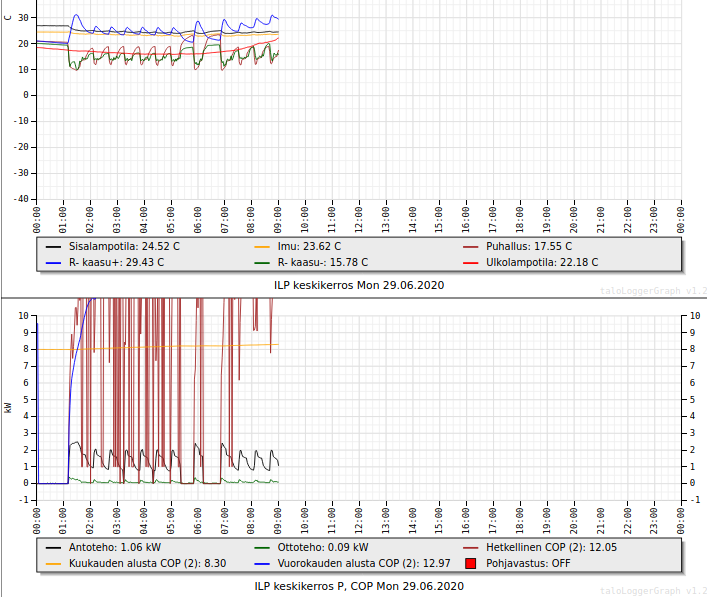707x597 pixels.
Task: Click the kW axis label on lower chart
Action: pos(9,408)
